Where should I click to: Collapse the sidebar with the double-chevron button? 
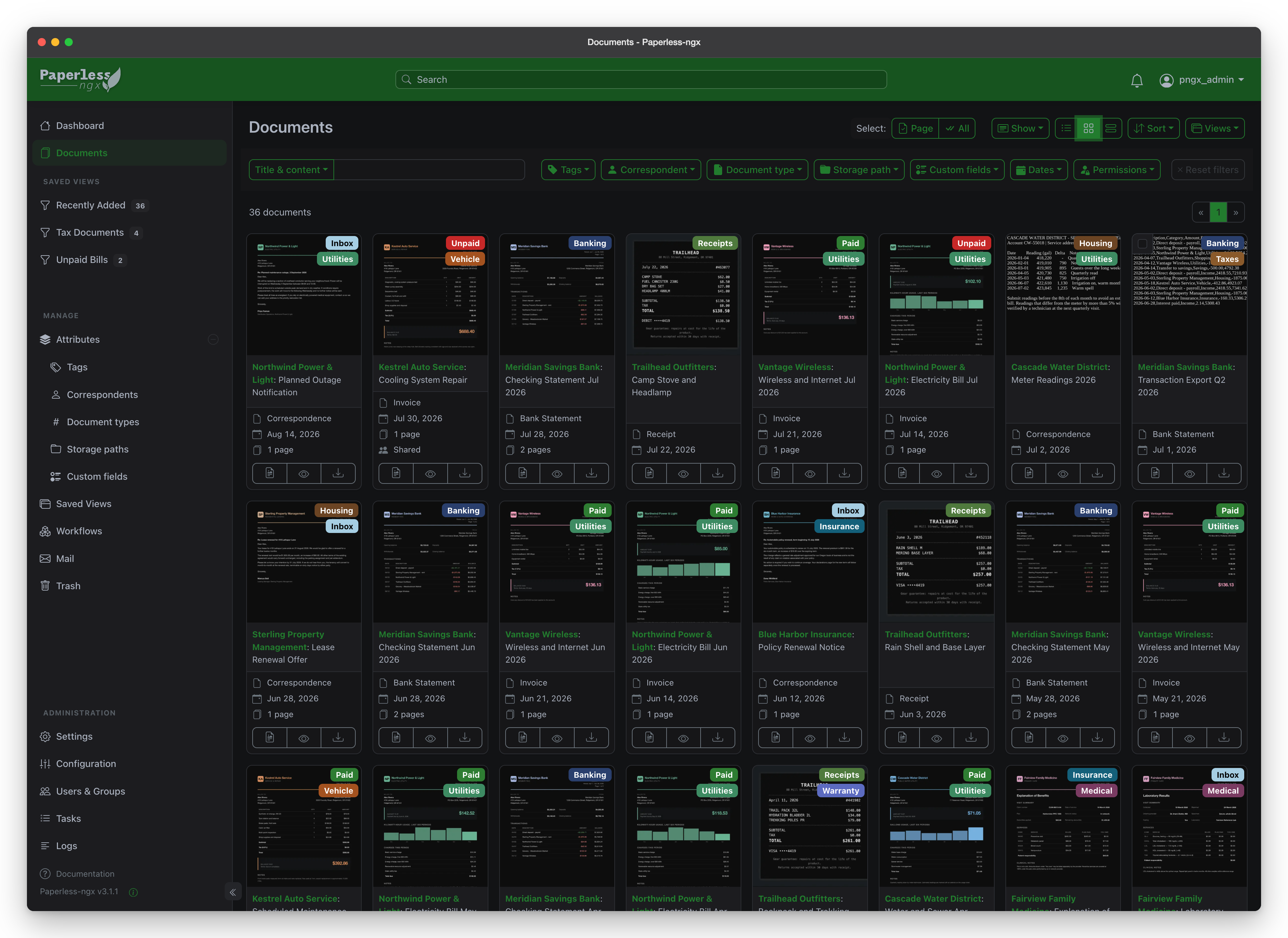coord(233,892)
